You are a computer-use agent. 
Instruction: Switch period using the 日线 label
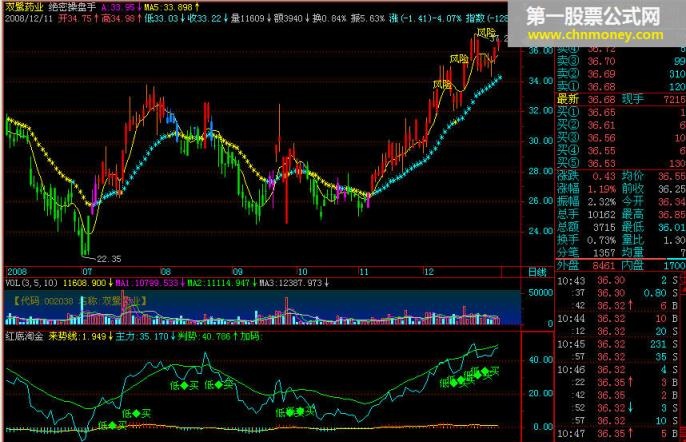point(537,272)
